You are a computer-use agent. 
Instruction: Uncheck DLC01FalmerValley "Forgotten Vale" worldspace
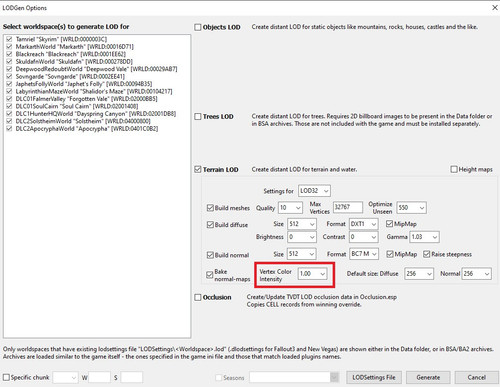(x=9, y=99)
